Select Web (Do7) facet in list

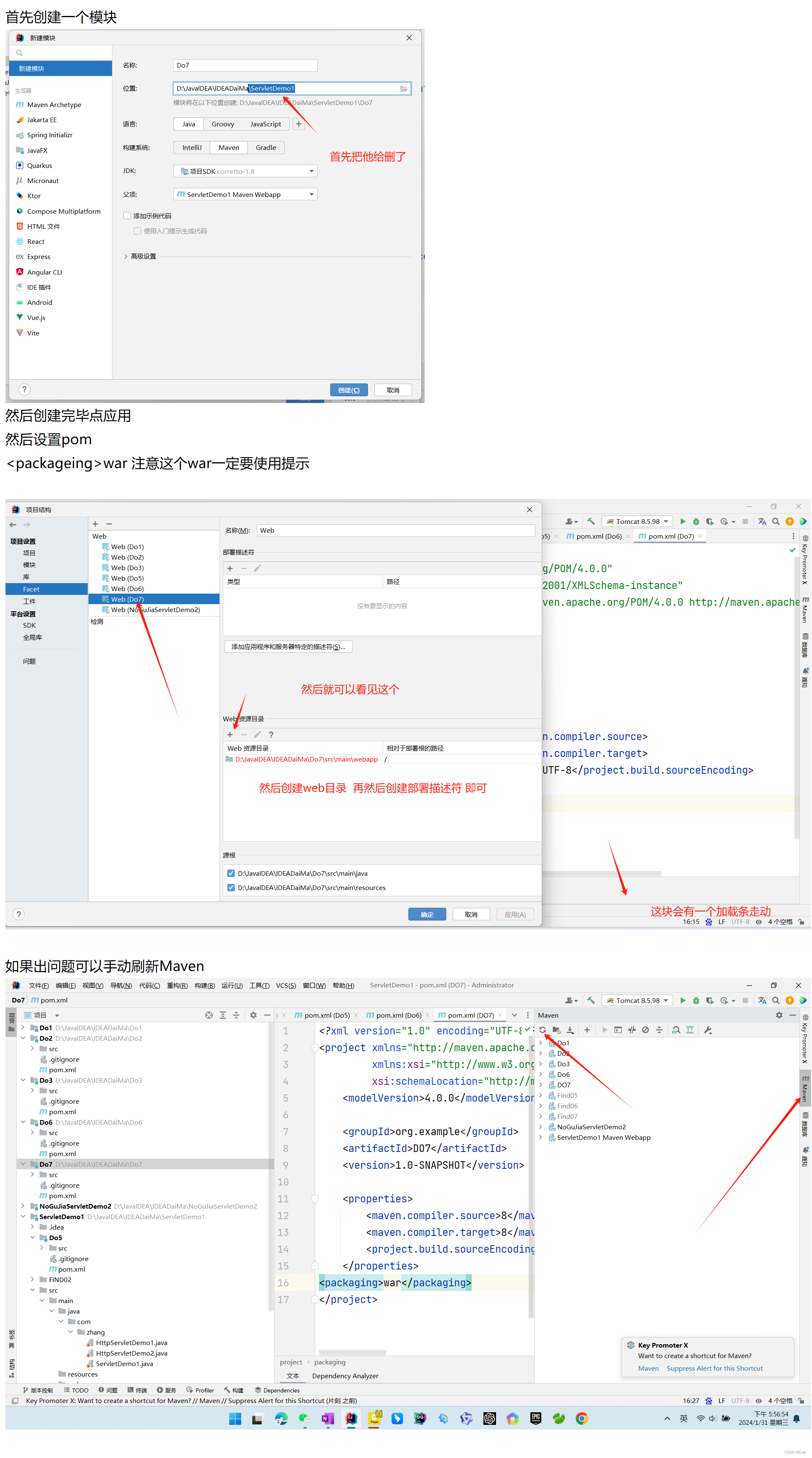(154, 599)
